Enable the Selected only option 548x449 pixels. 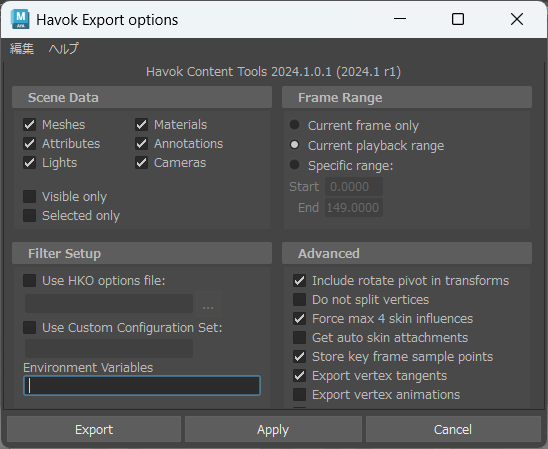(30, 215)
